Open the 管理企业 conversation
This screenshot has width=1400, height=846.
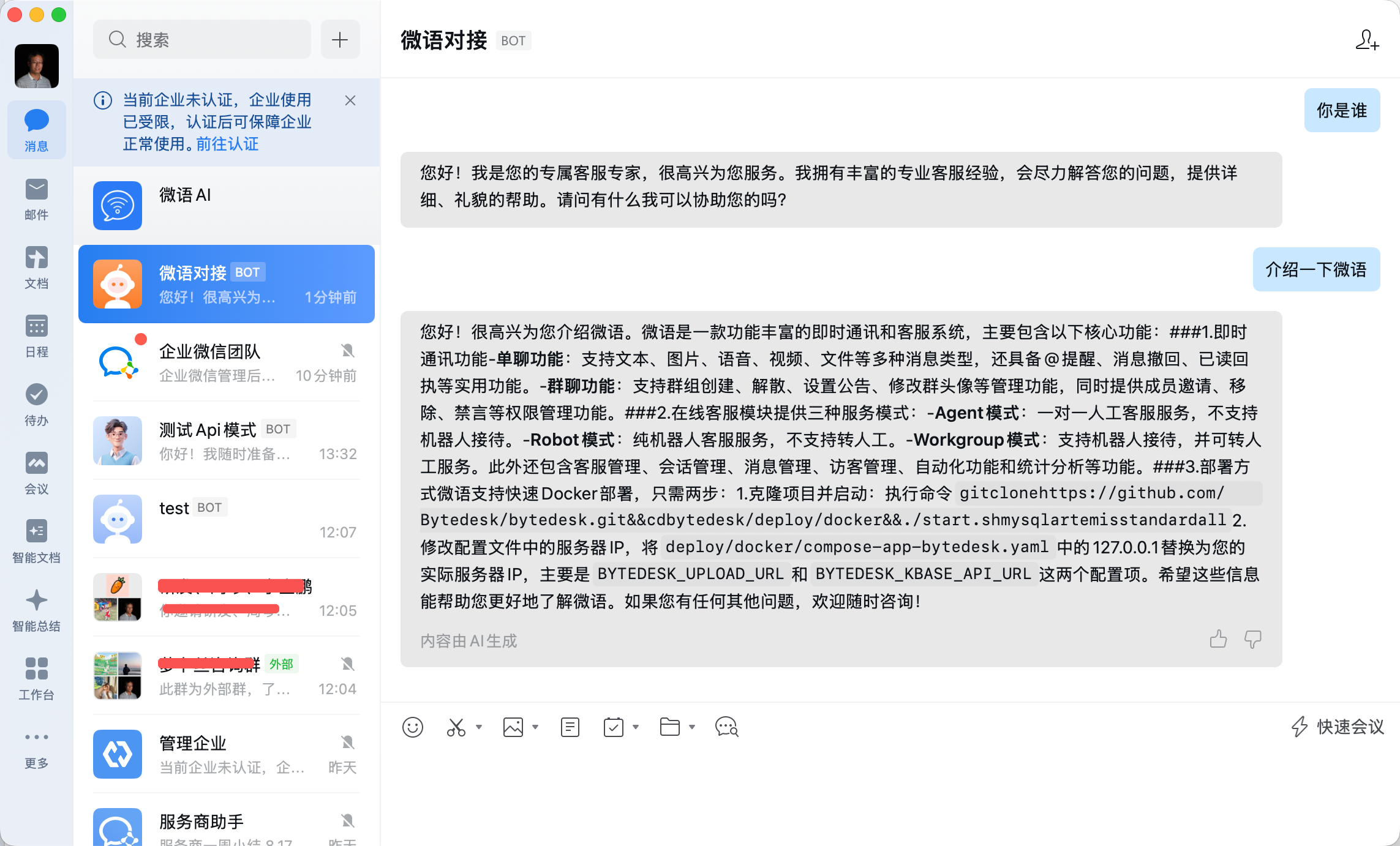pyautogui.click(x=227, y=754)
